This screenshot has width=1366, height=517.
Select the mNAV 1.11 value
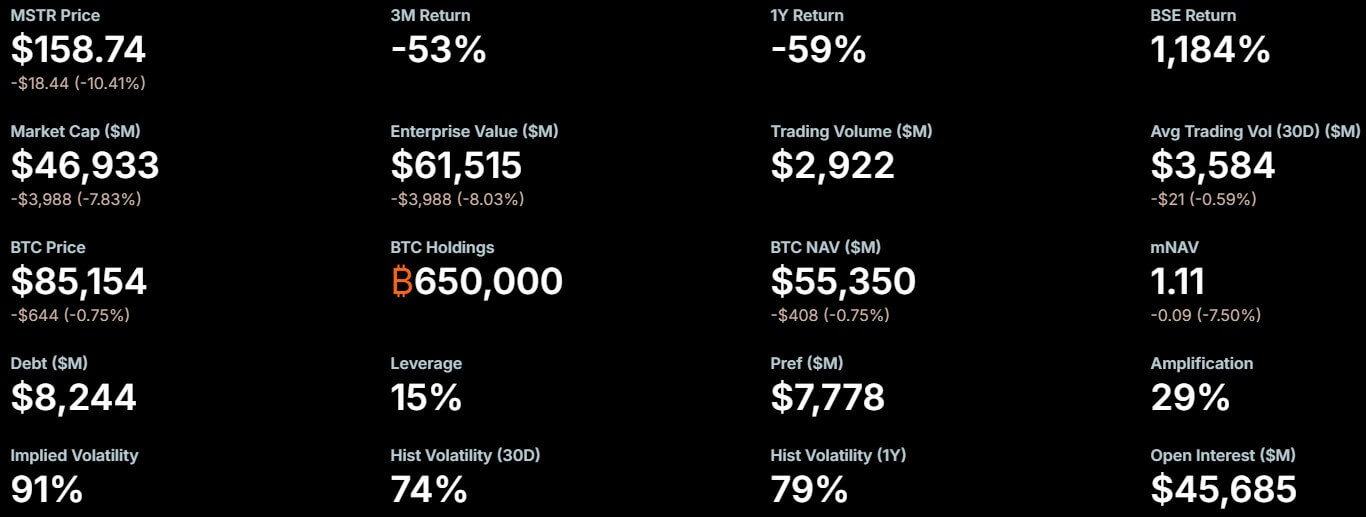[x=1178, y=282]
